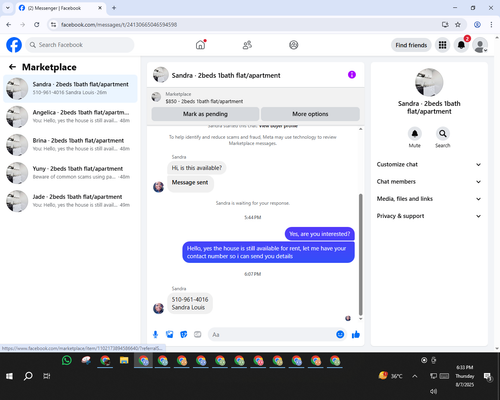Open the purple conversation info icon
The image size is (500, 400).
pos(352,75)
